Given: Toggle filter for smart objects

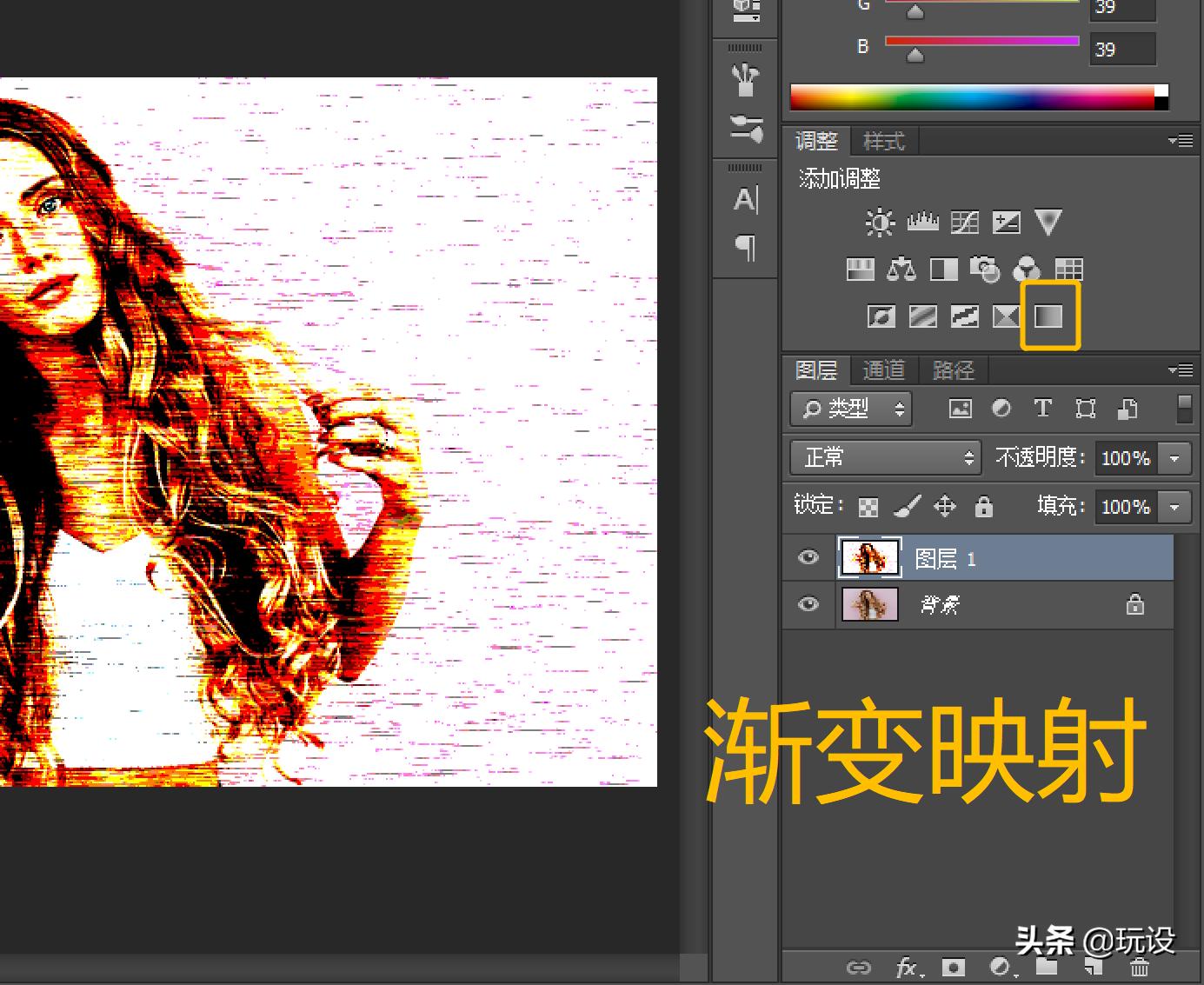Looking at the screenshot, I should click(1128, 408).
